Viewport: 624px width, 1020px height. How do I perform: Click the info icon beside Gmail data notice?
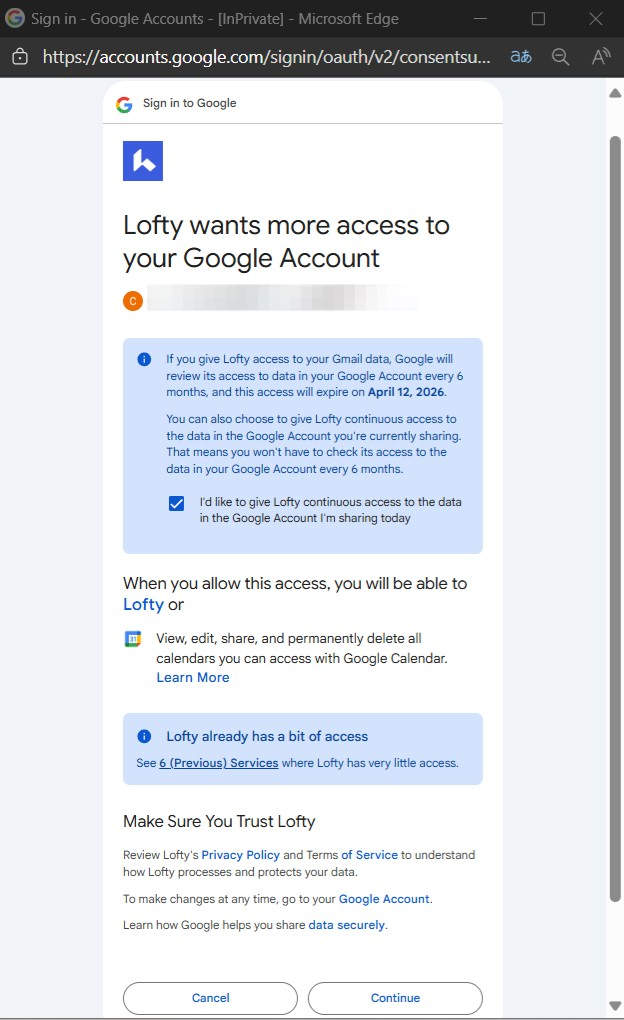(x=145, y=359)
